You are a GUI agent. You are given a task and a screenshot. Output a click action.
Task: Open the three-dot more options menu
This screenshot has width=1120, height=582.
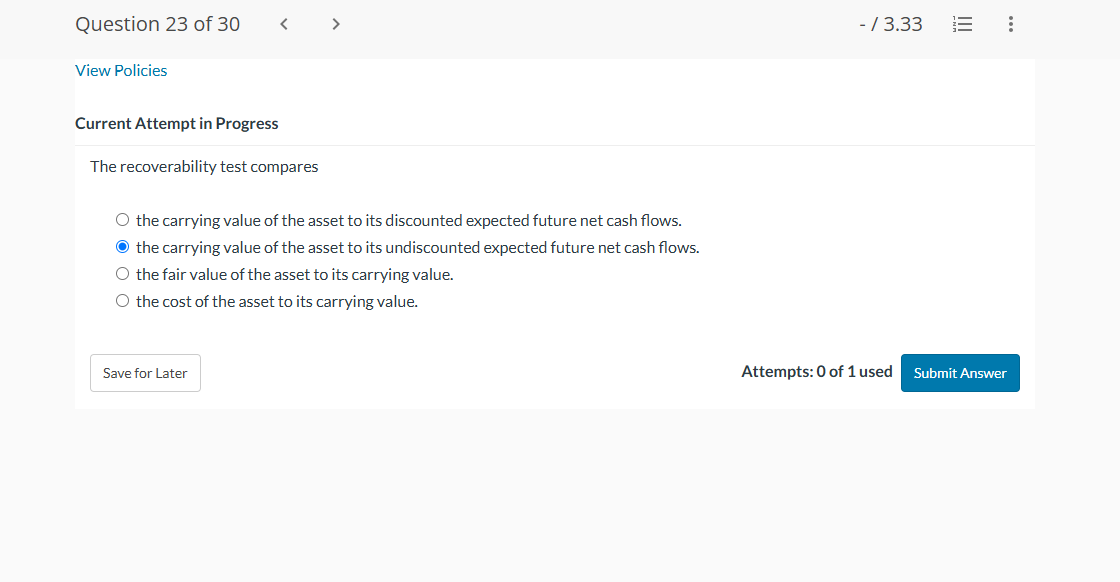point(1011,24)
